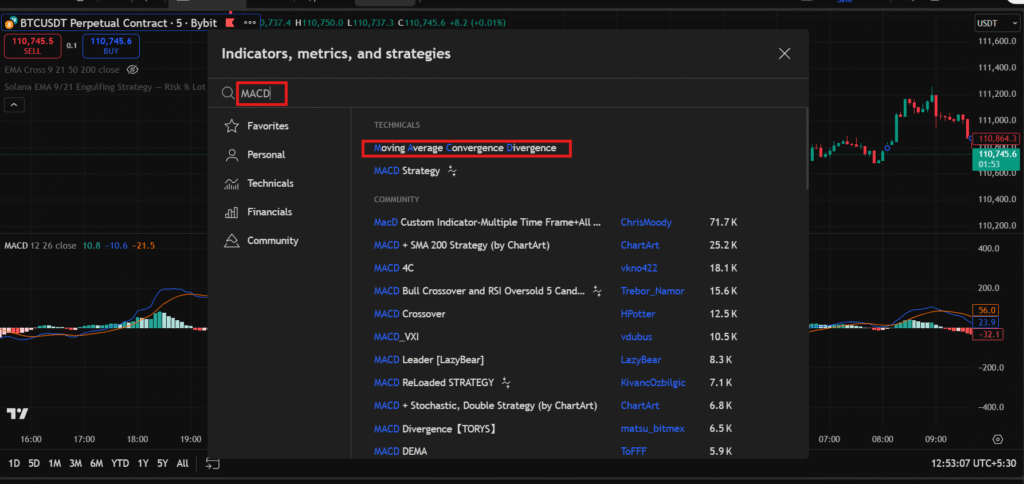Open the Personal category icon
The width and height of the screenshot is (1024, 484).
[232, 155]
